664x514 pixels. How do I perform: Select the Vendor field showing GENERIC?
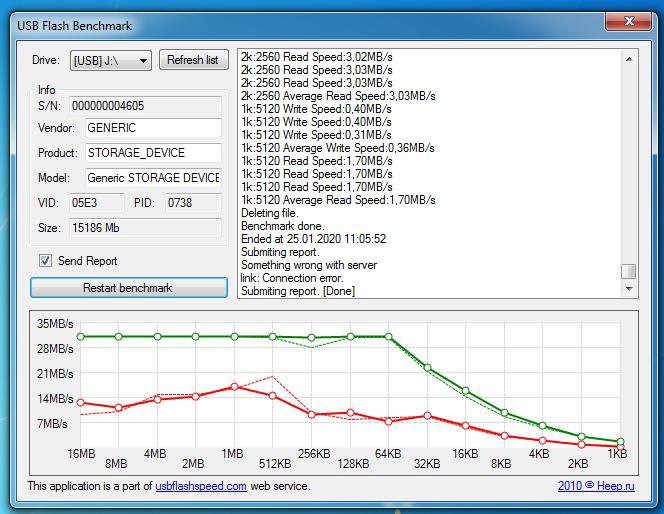point(152,129)
